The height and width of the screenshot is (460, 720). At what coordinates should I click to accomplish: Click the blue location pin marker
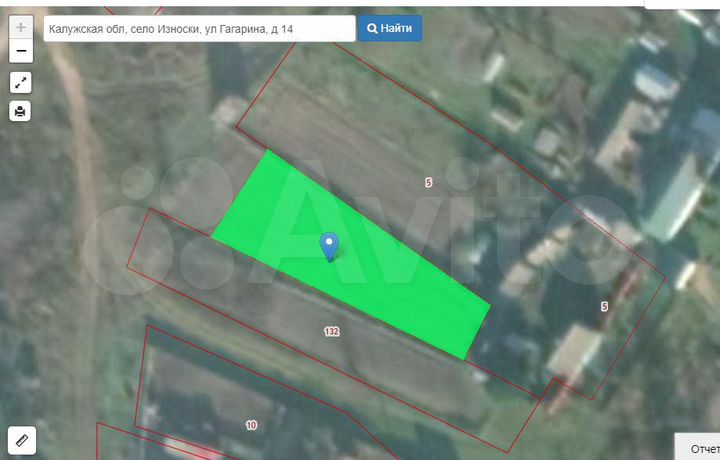point(328,244)
